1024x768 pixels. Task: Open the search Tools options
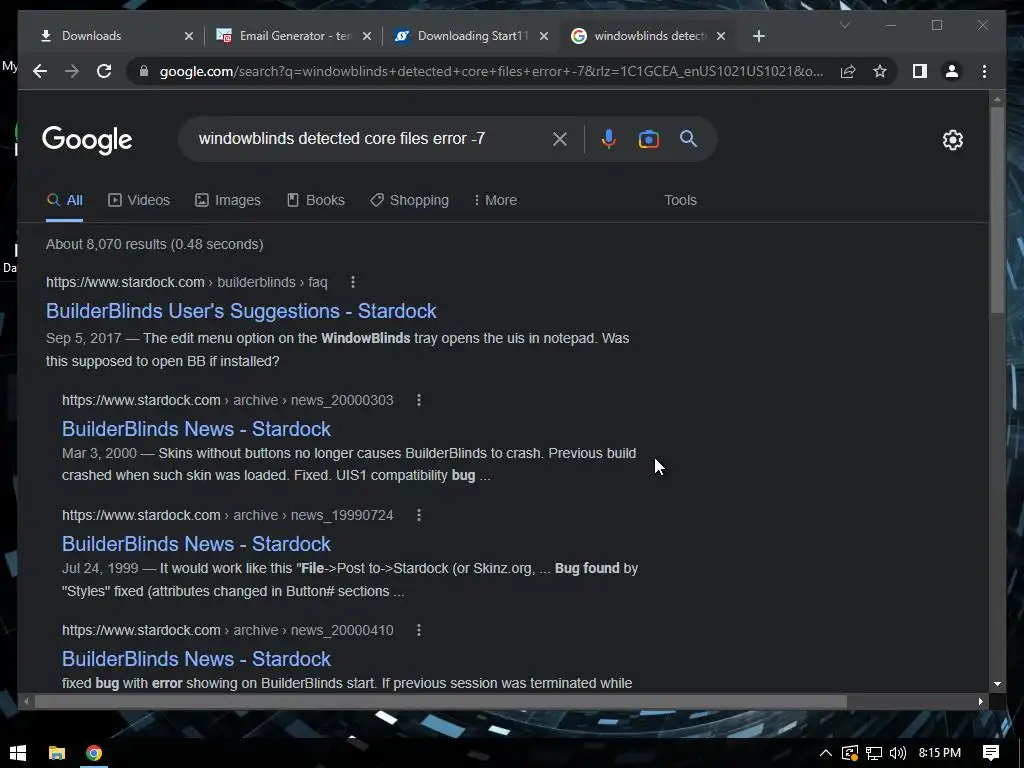tap(680, 200)
